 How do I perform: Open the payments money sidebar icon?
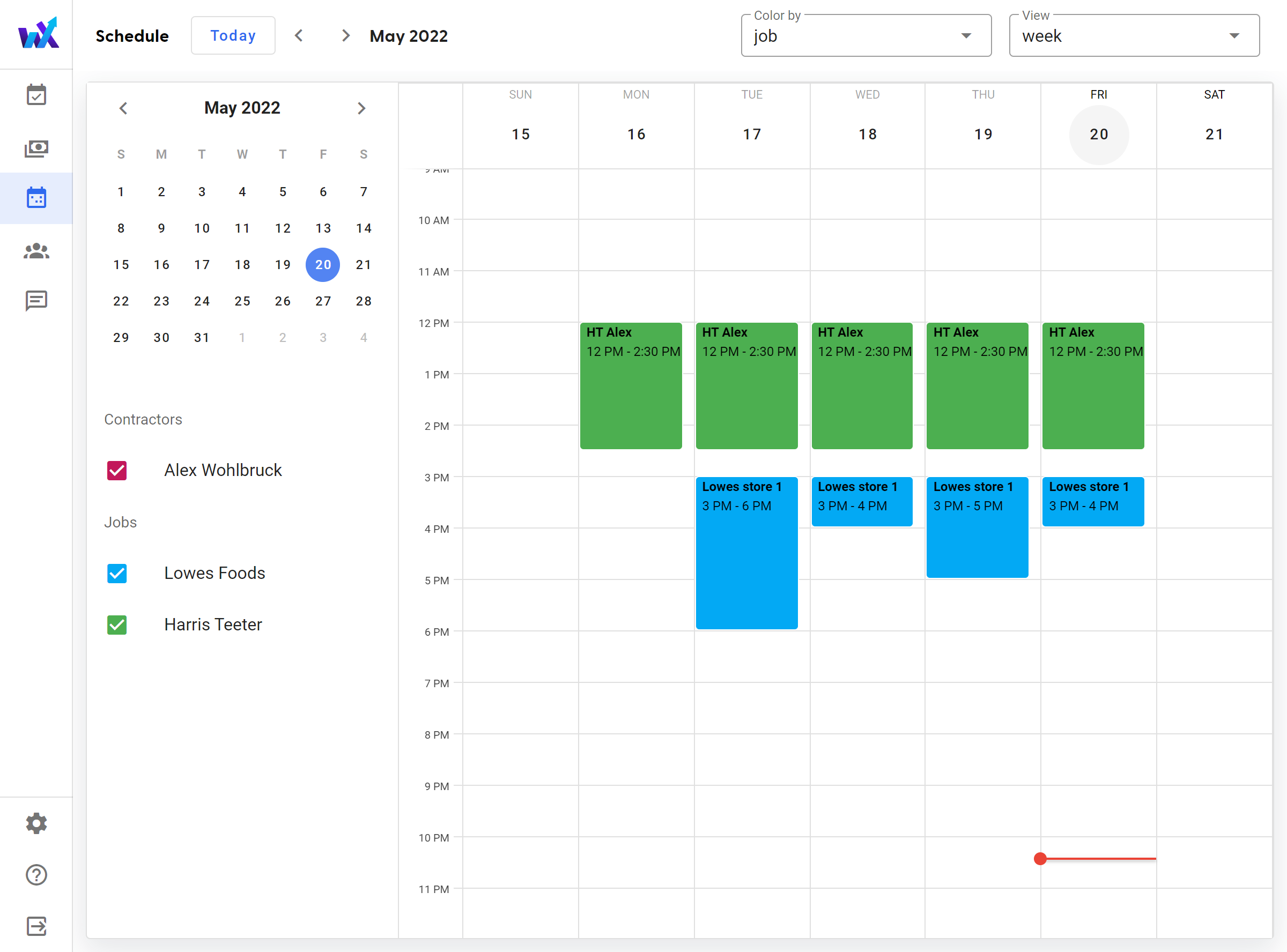[x=36, y=148]
